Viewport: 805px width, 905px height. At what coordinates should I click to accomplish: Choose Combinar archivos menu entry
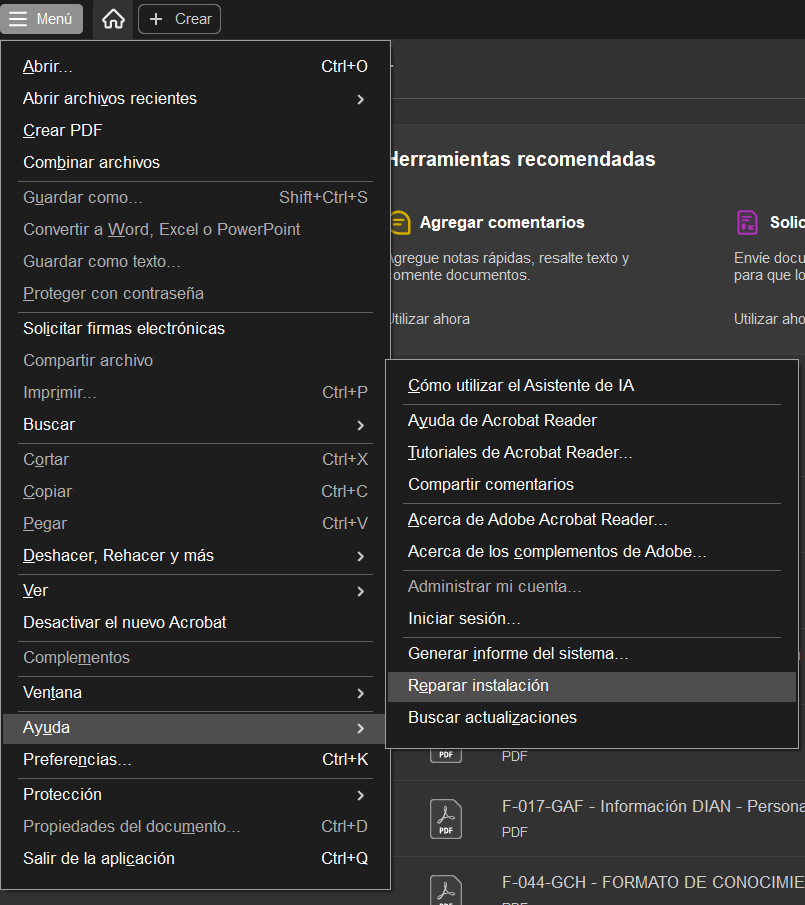tap(195, 163)
